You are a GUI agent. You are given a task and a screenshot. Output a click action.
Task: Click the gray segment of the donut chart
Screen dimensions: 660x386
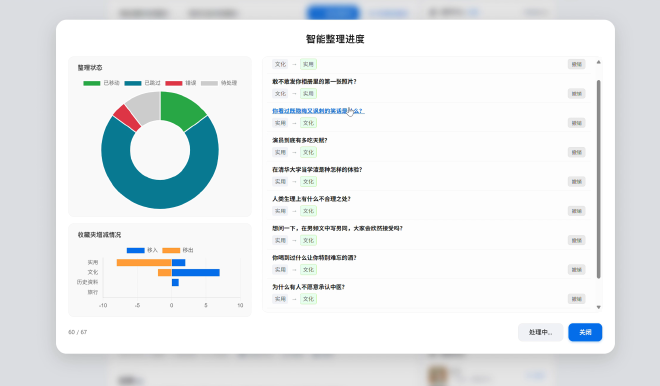coord(146,107)
